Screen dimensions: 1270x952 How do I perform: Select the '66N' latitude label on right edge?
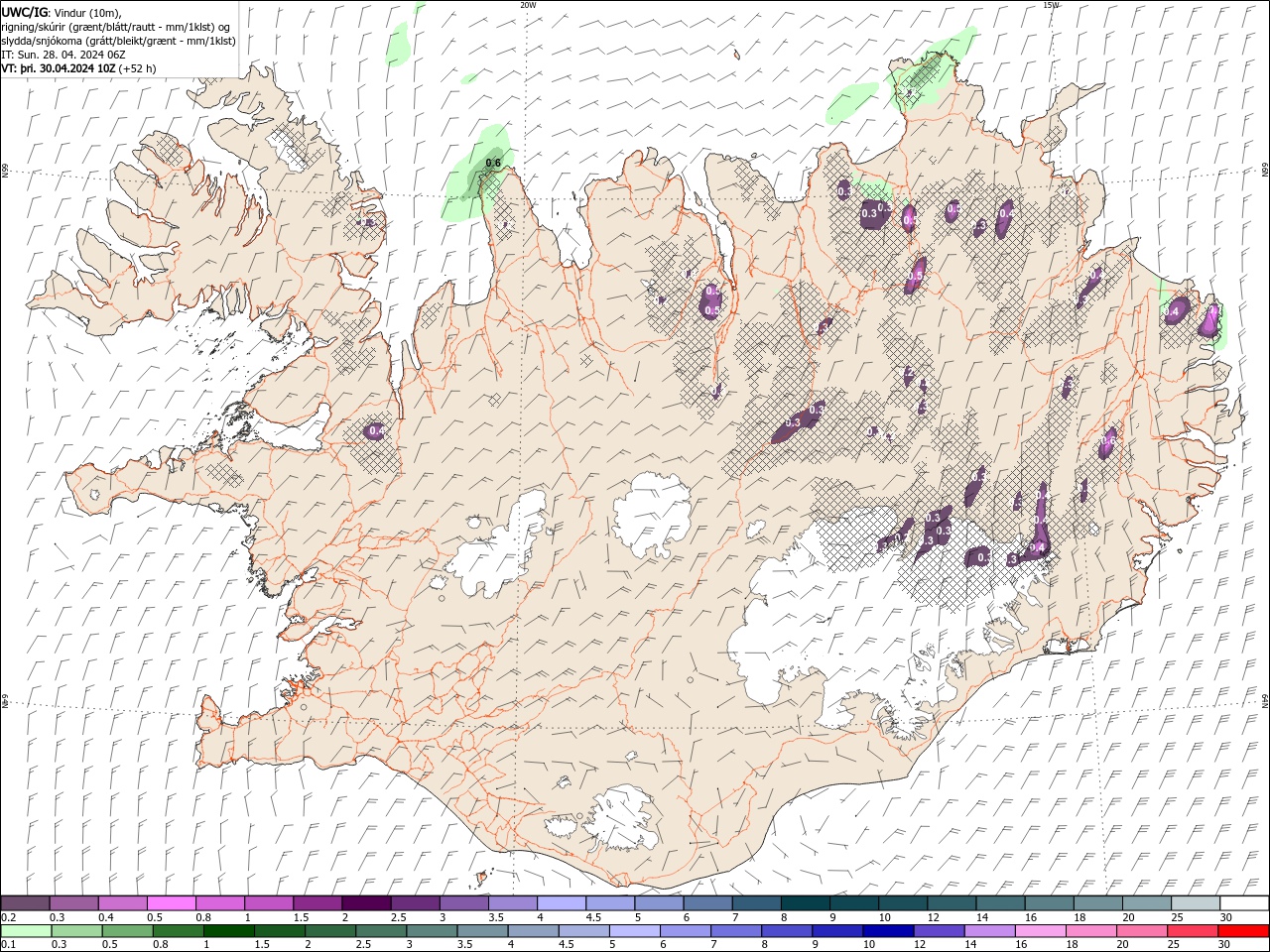pos(1265,171)
